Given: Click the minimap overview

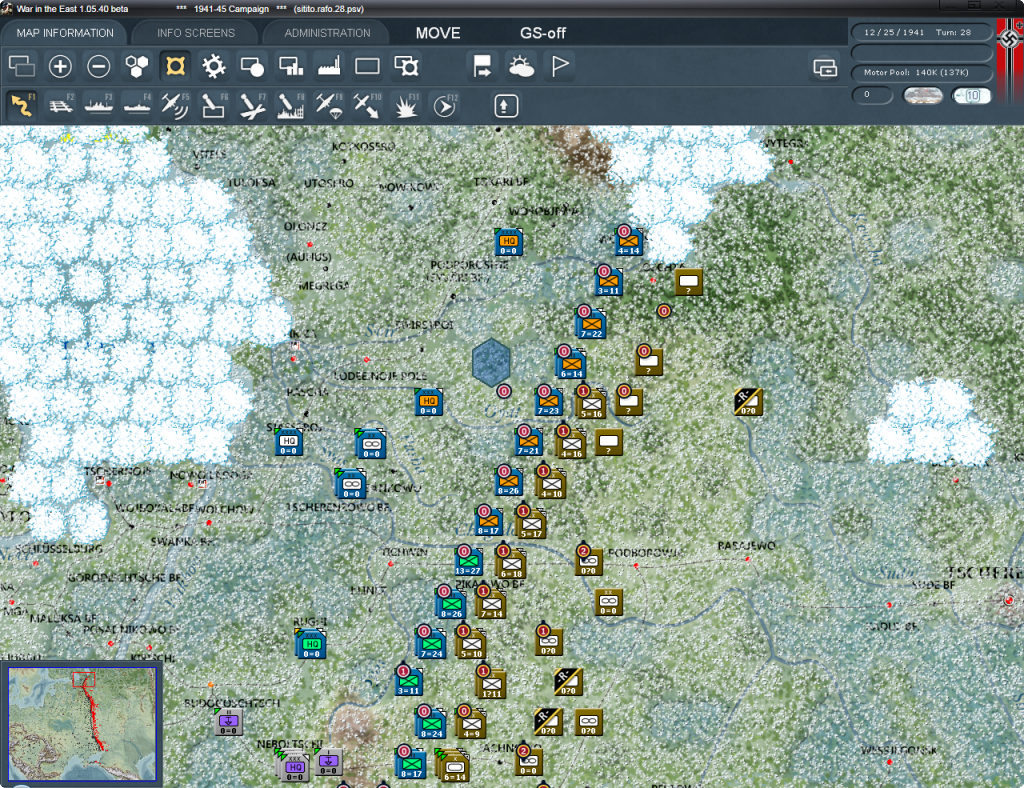Looking at the screenshot, I should click(82, 723).
